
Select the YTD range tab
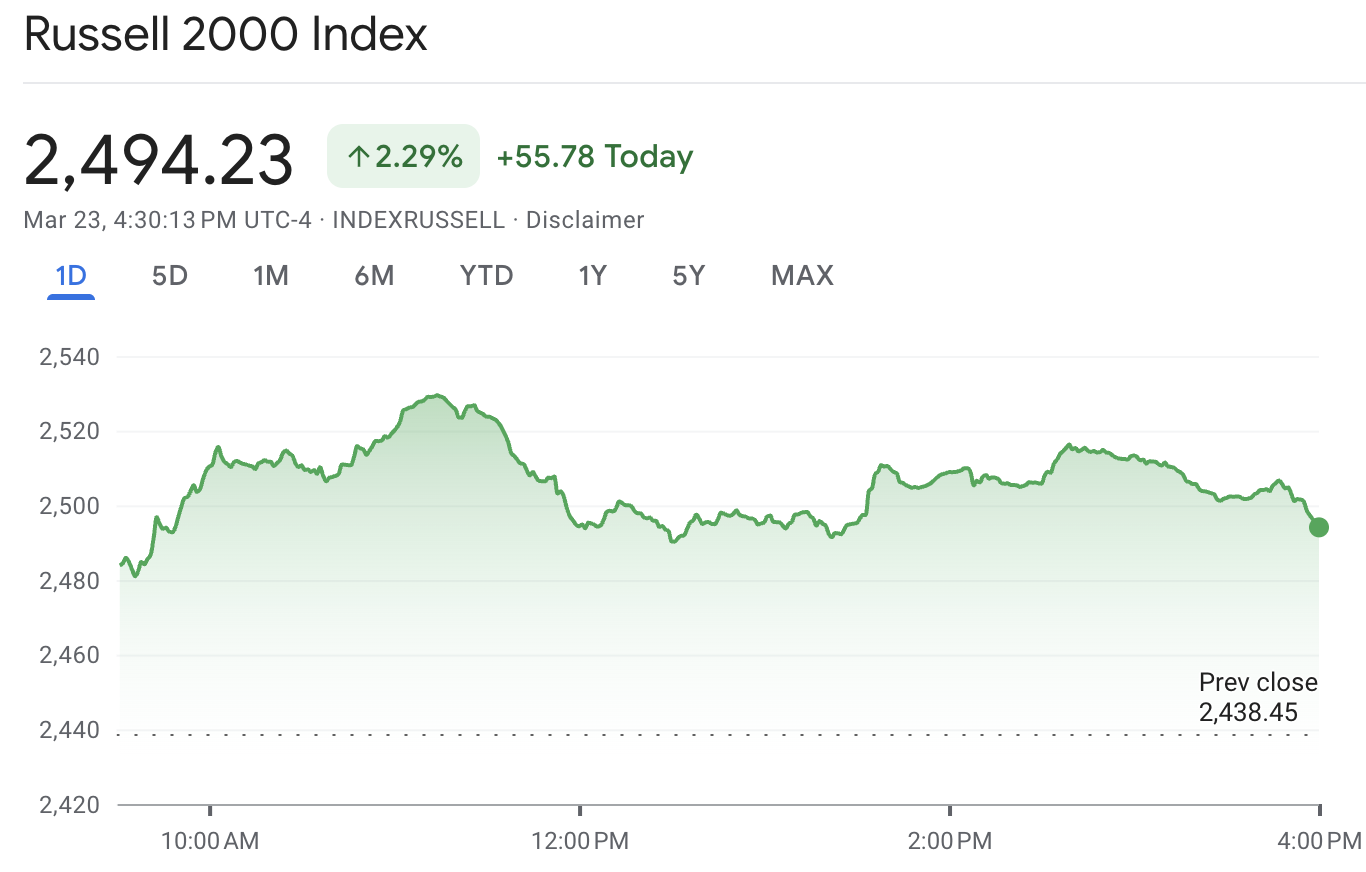(486, 275)
